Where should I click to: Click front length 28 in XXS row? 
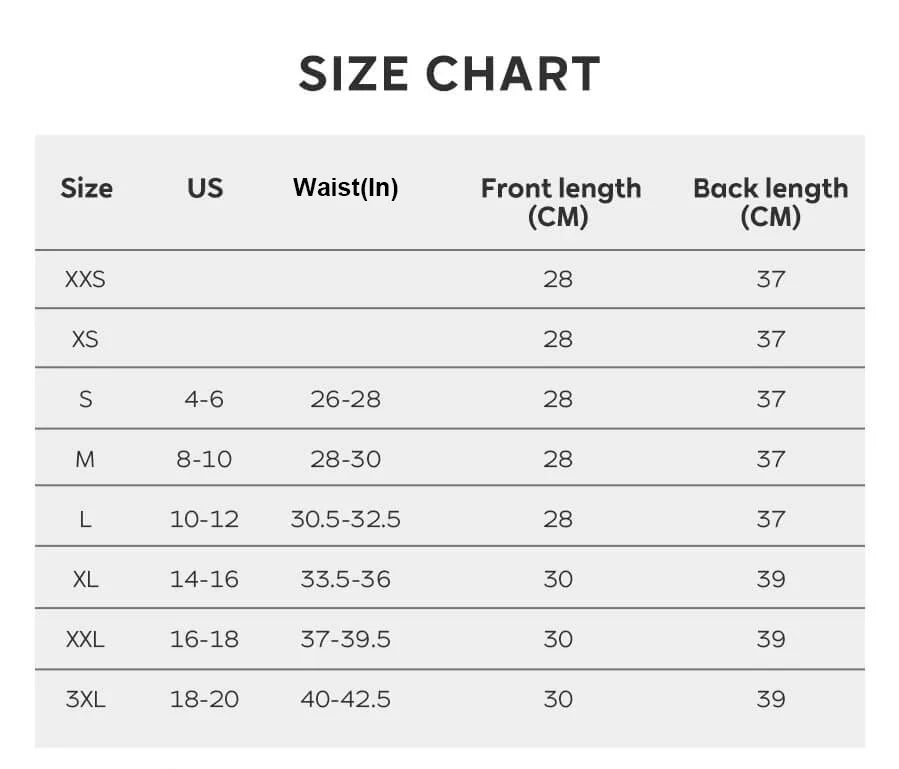click(558, 279)
